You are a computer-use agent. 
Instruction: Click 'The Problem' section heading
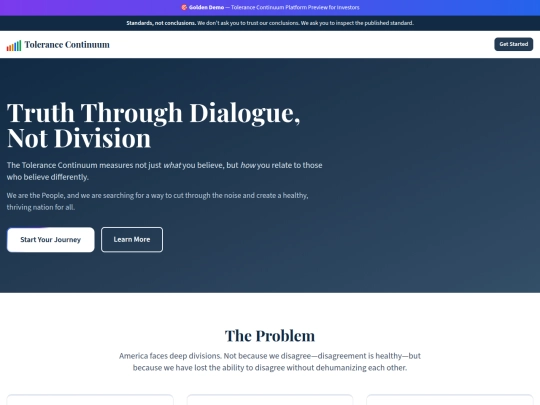tap(270, 336)
